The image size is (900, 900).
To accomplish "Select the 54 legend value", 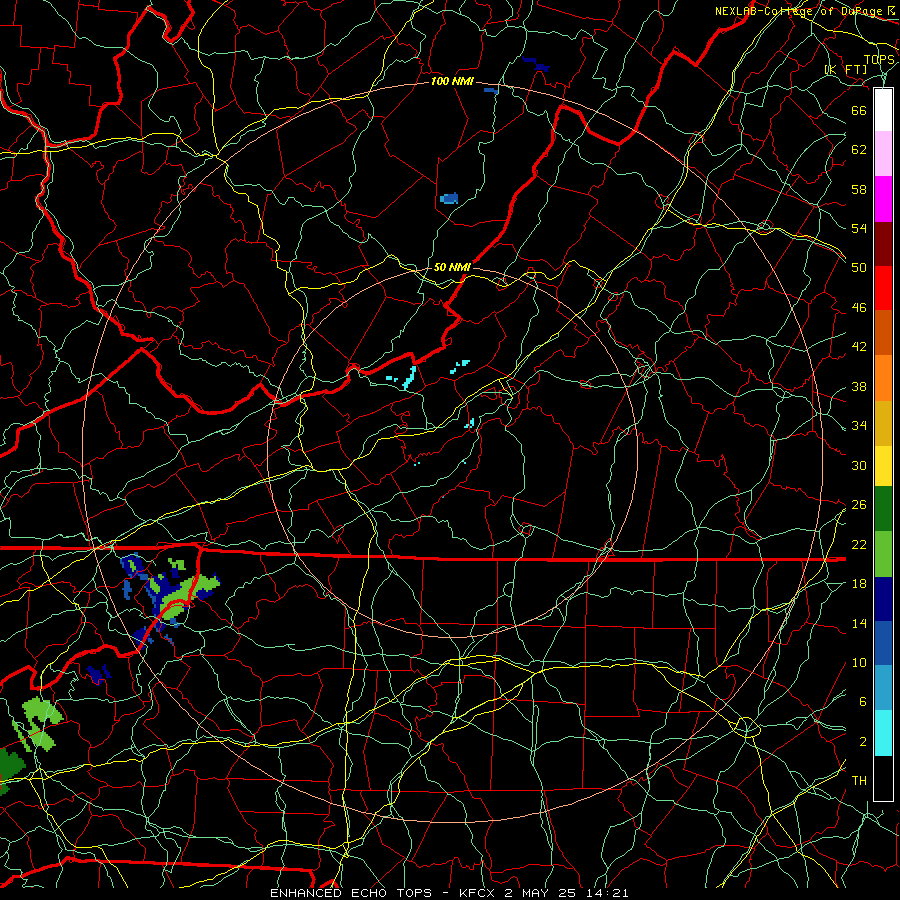I will coord(859,228).
